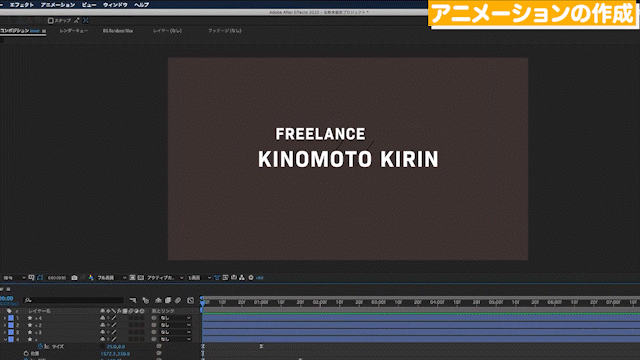
Task: Click the timeline button in viewer footer
Action: point(234,278)
